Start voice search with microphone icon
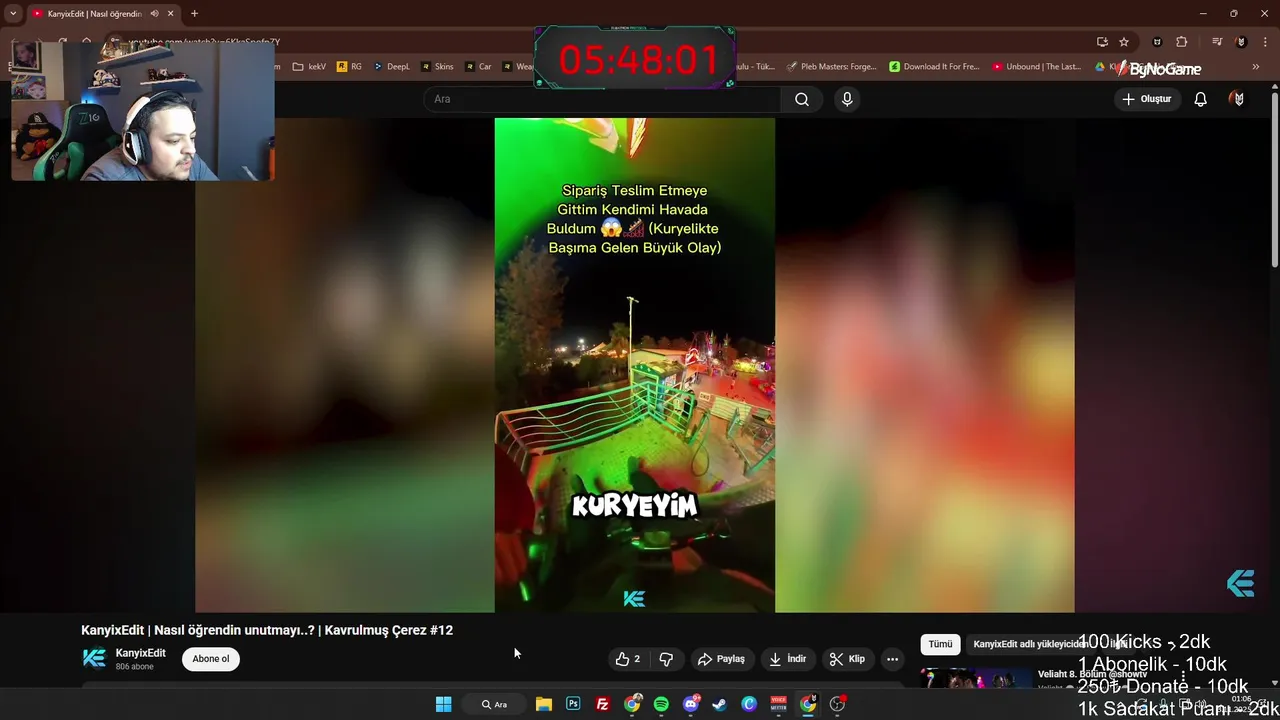This screenshot has width=1280, height=720. pos(847,99)
